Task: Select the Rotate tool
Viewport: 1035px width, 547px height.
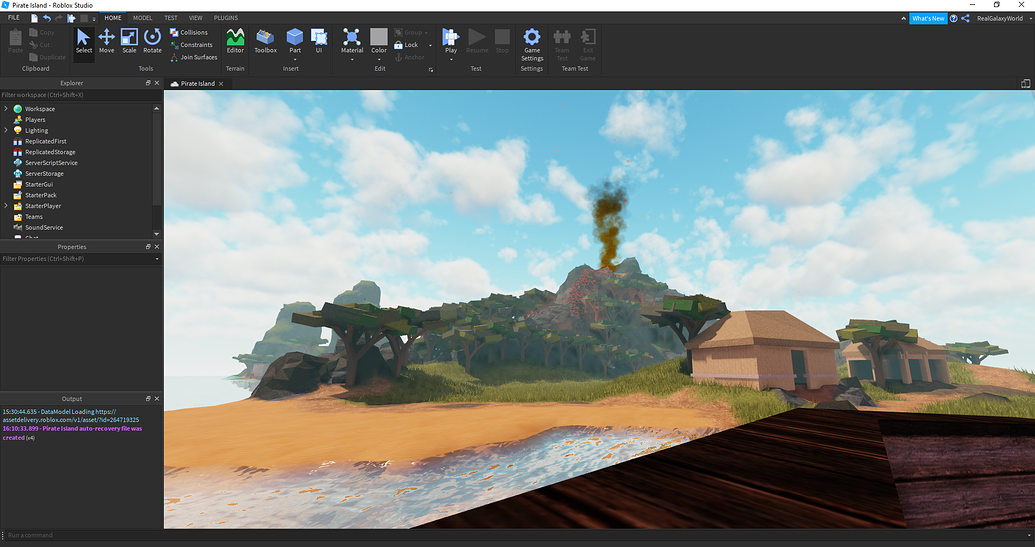Action: (152, 40)
